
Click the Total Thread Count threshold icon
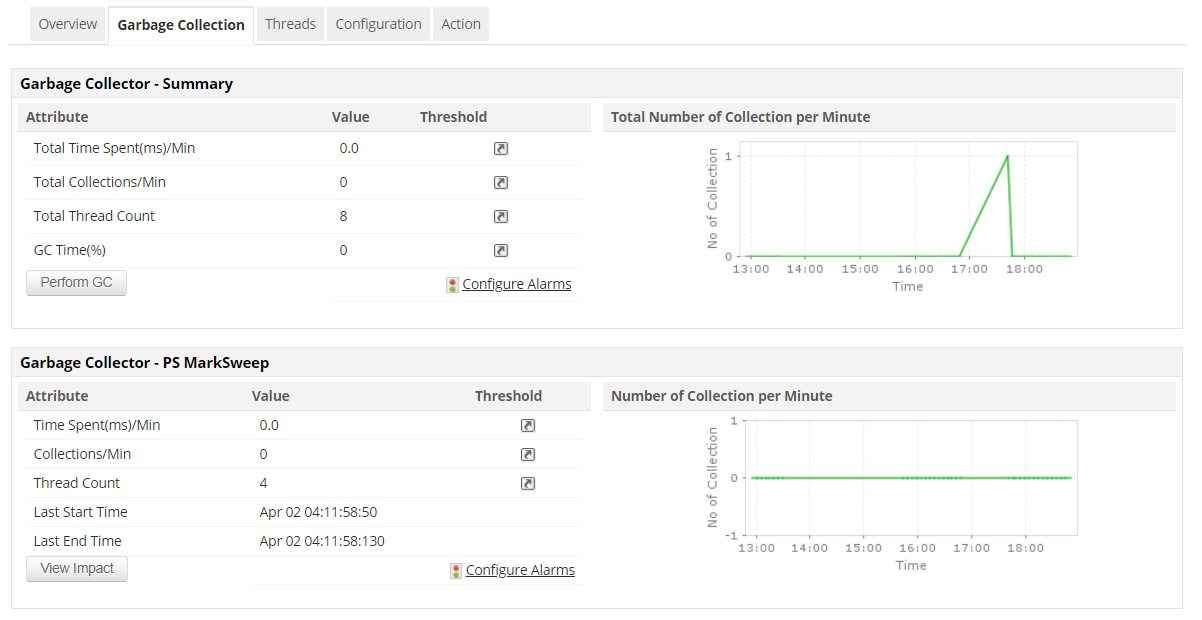tap(501, 216)
